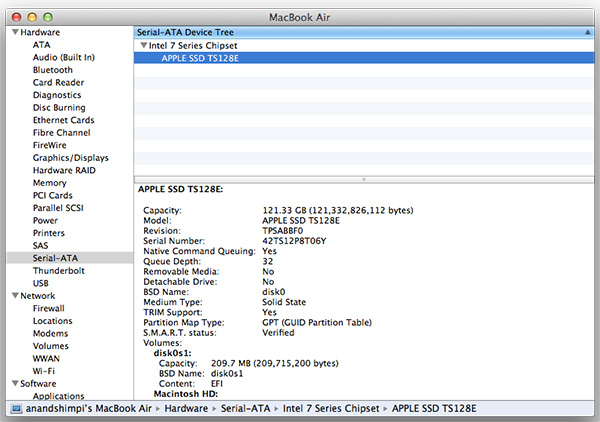Select Disc Burning in the sidebar
Viewport: 600px width, 422px height.
pyautogui.click(x=59, y=108)
